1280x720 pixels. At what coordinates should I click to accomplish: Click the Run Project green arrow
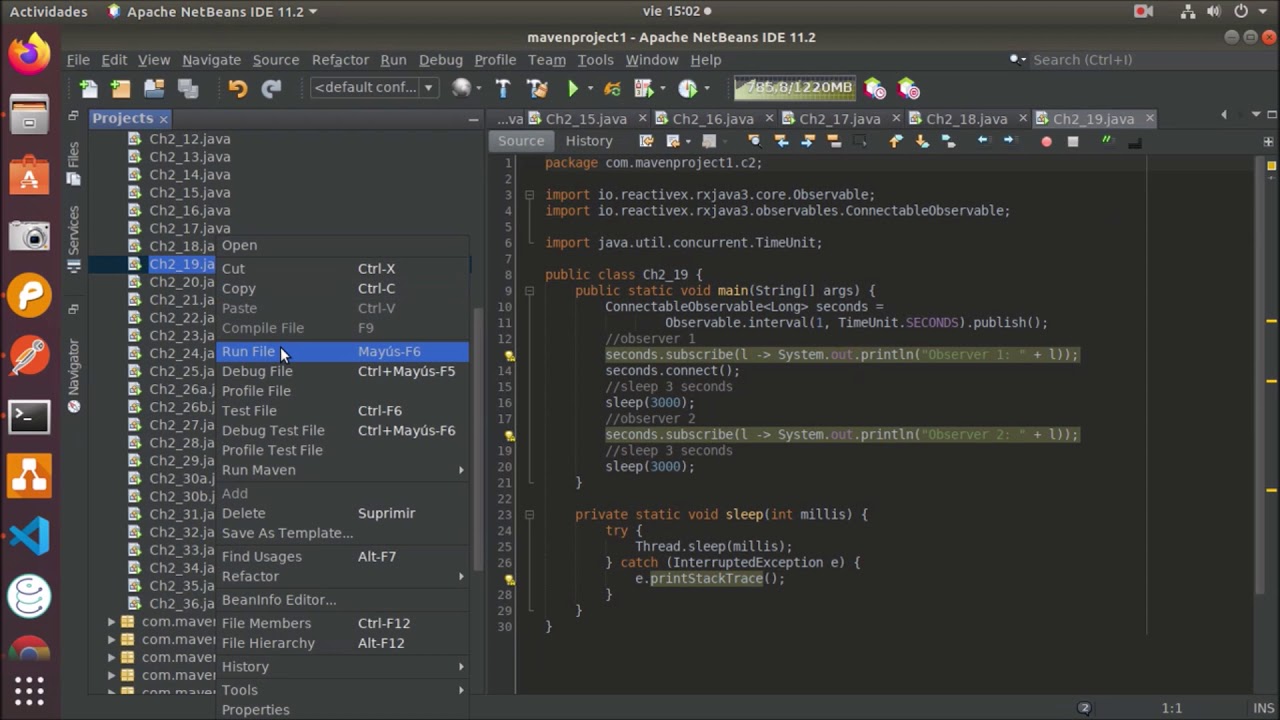(x=573, y=89)
